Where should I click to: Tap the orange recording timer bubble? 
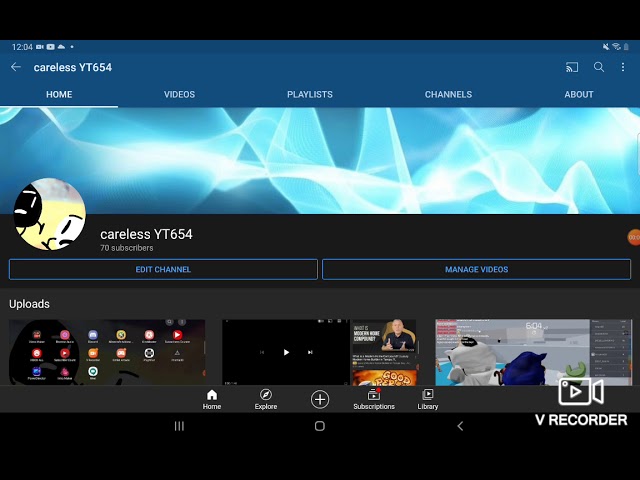click(633, 237)
